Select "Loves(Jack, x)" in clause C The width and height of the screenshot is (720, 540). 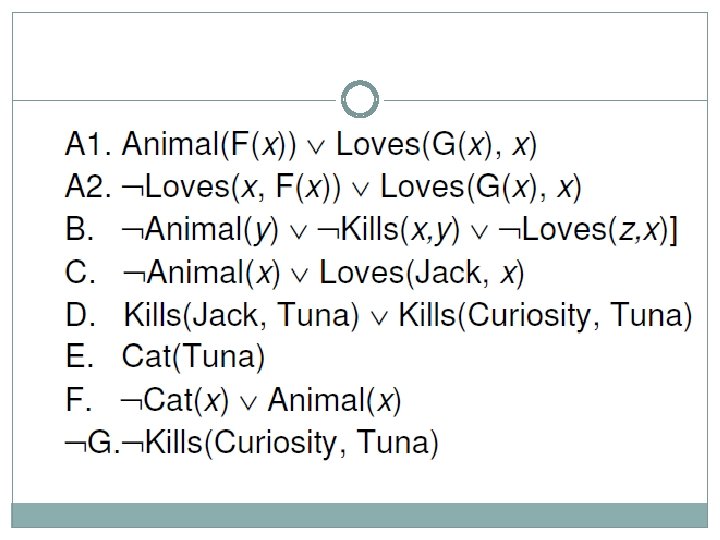pos(421,272)
